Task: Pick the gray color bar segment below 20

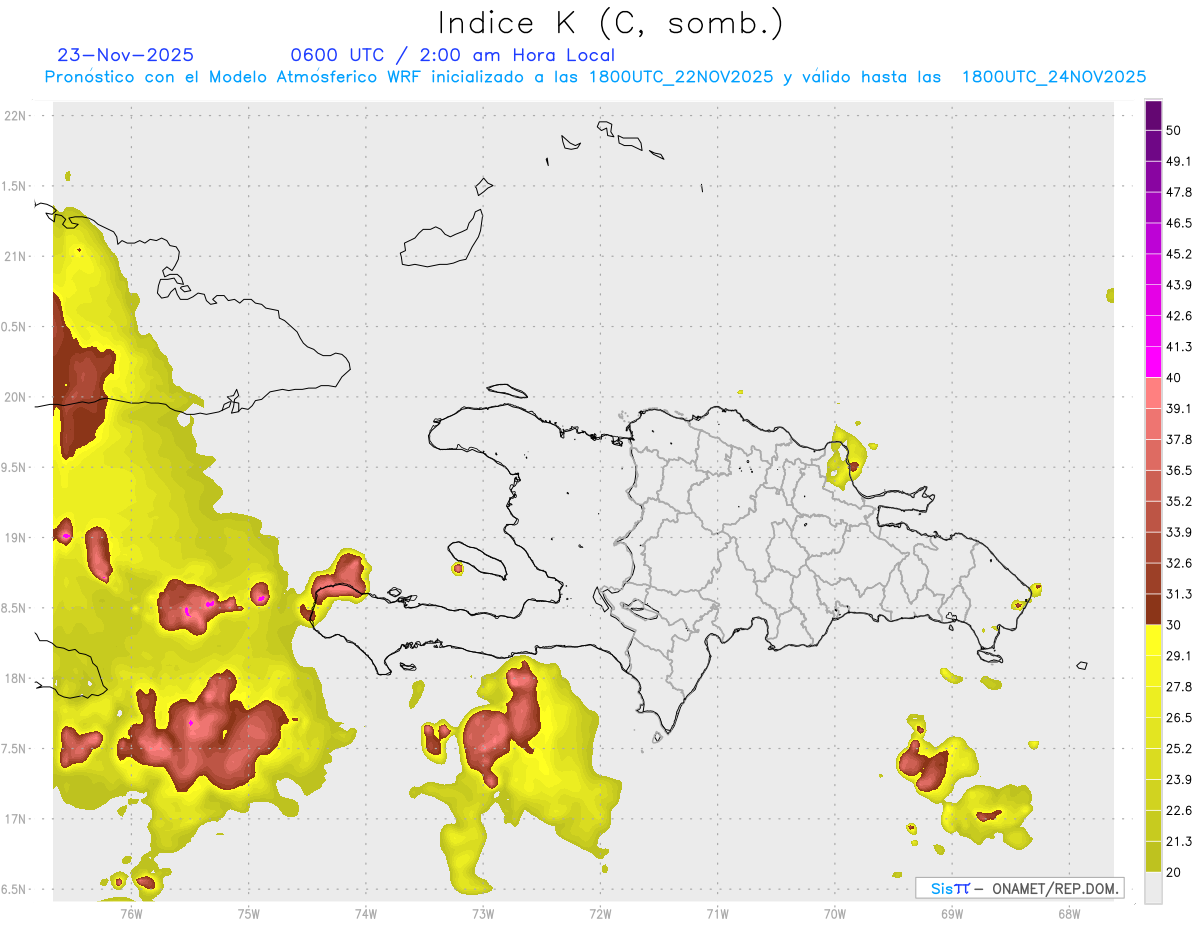Action: point(1154,887)
